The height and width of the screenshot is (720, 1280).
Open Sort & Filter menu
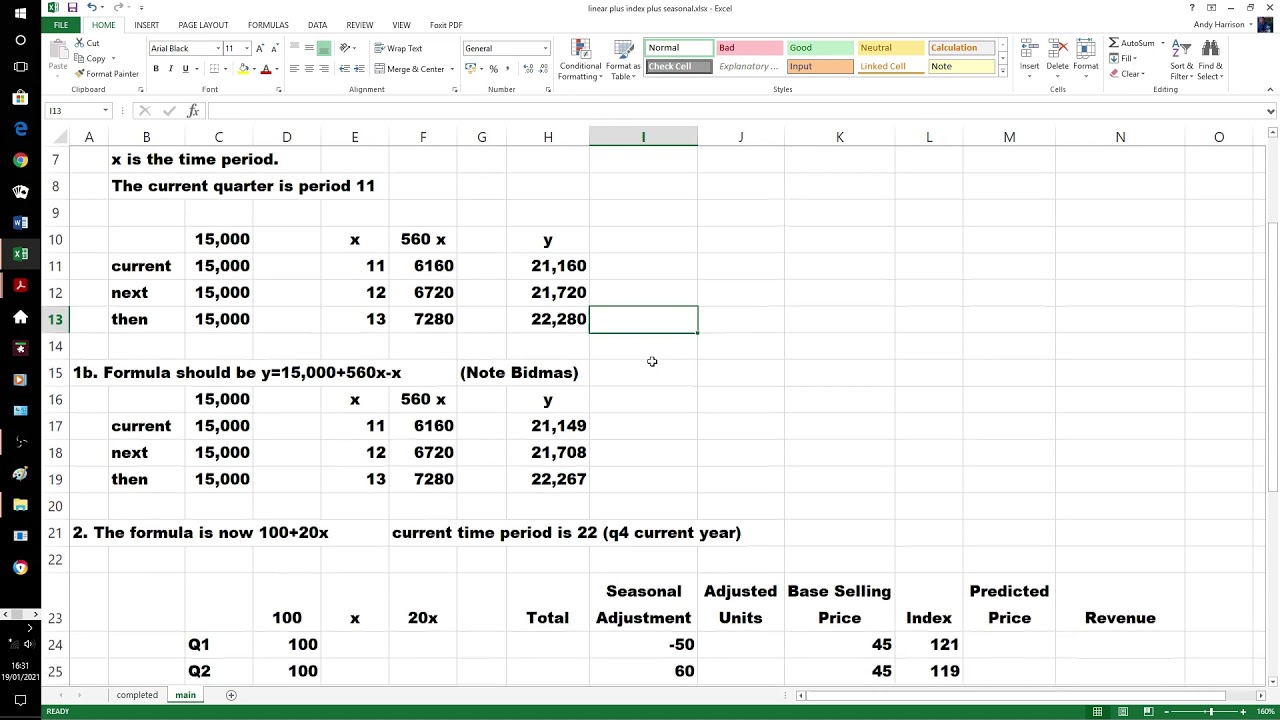coord(1181,60)
